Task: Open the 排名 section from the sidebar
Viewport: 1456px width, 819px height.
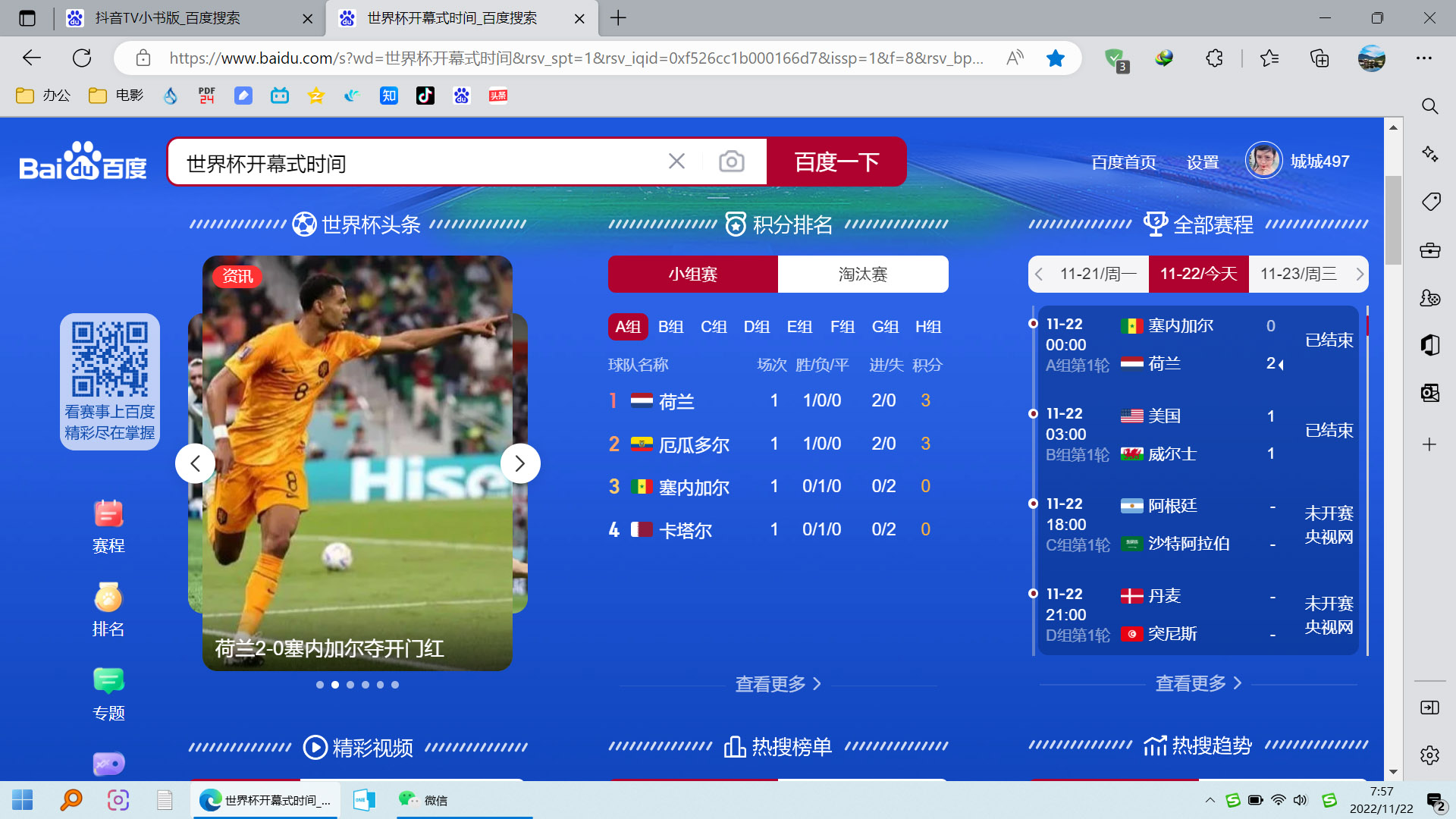Action: (108, 608)
